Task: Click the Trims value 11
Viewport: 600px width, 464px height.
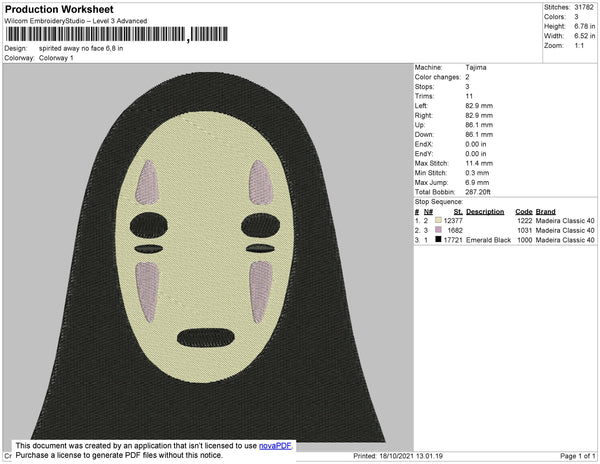Action: pyautogui.click(x=469, y=96)
